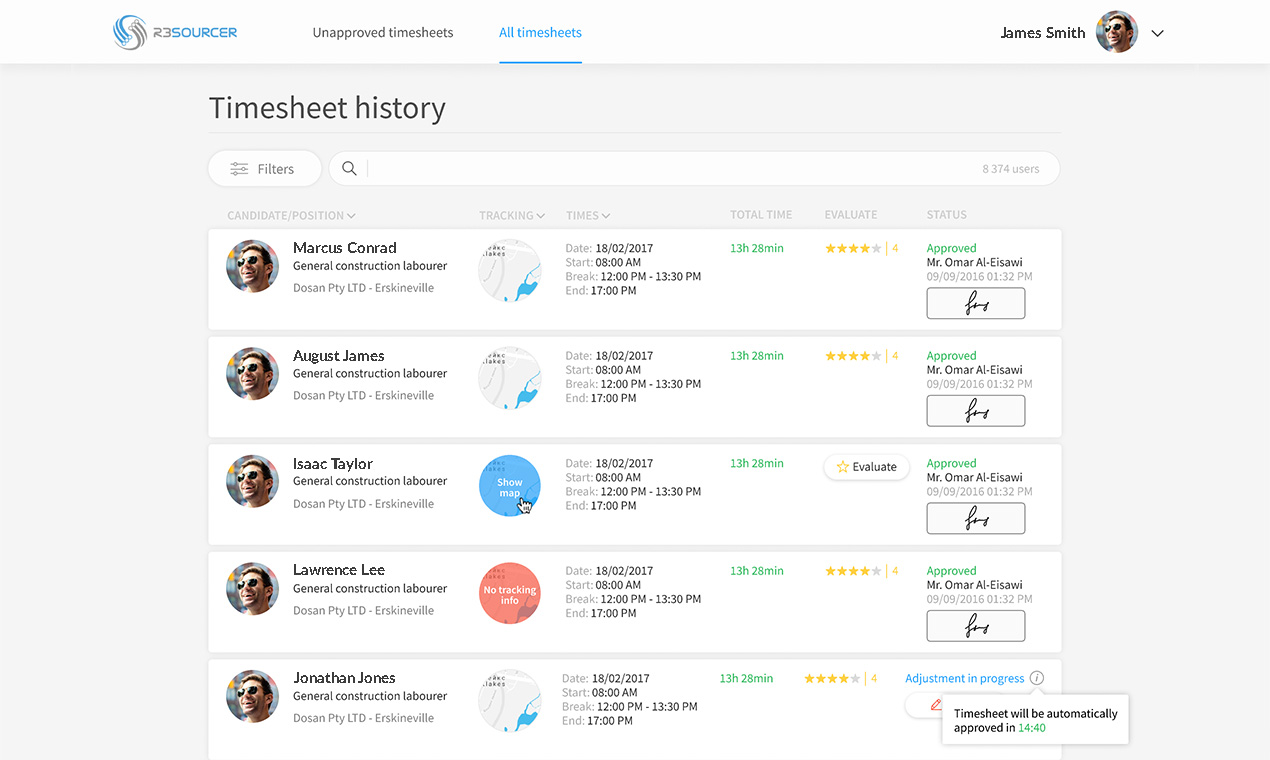Image resolution: width=1270 pixels, height=760 pixels.
Task: Click the red No tracking info circle
Action: [510, 594]
